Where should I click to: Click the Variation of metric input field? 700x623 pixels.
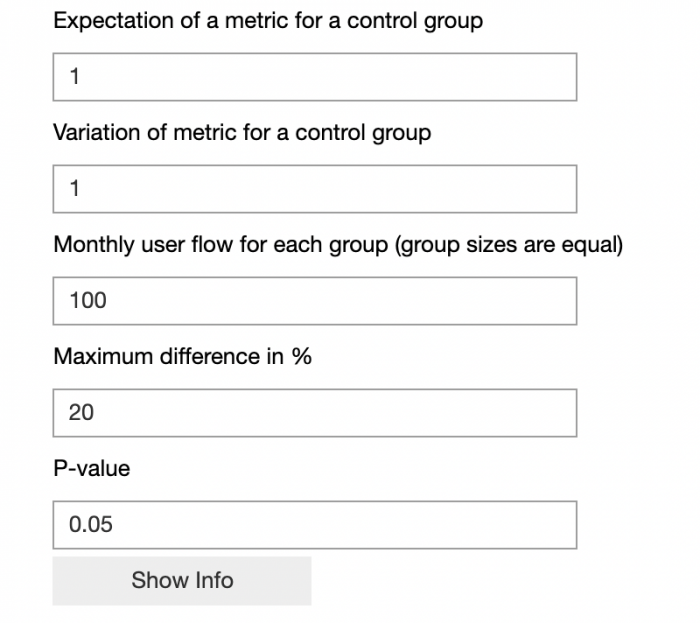[x=314, y=189]
